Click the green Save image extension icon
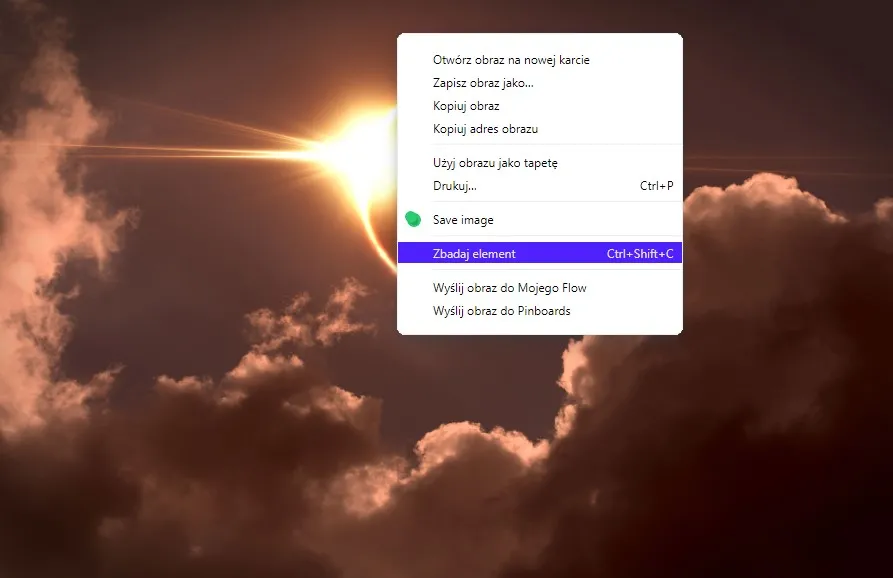The width and height of the screenshot is (893, 578). 413,219
